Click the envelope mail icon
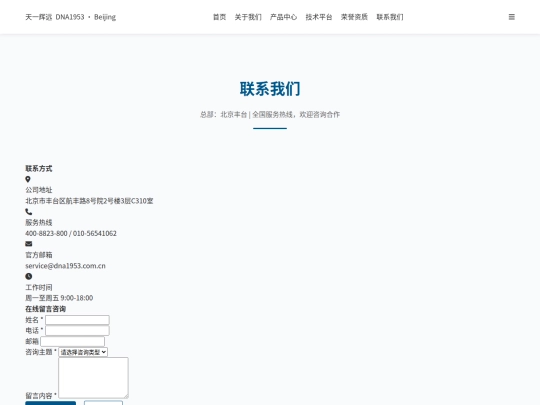 (x=29, y=244)
